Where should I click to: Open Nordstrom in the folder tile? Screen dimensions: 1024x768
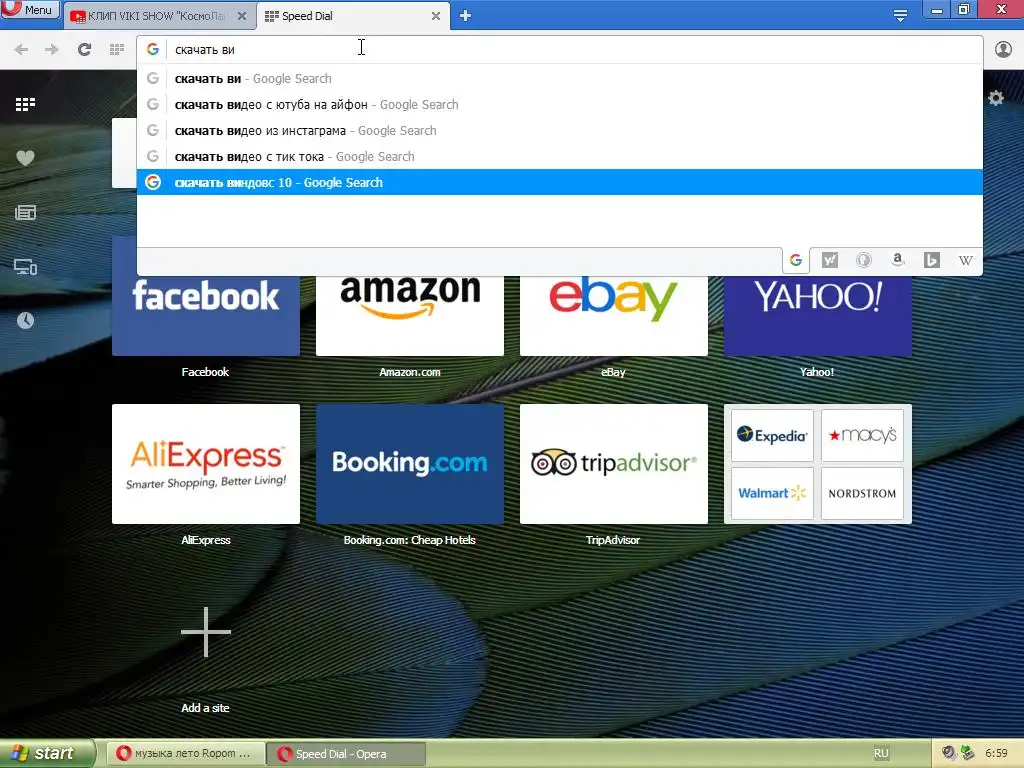click(862, 493)
